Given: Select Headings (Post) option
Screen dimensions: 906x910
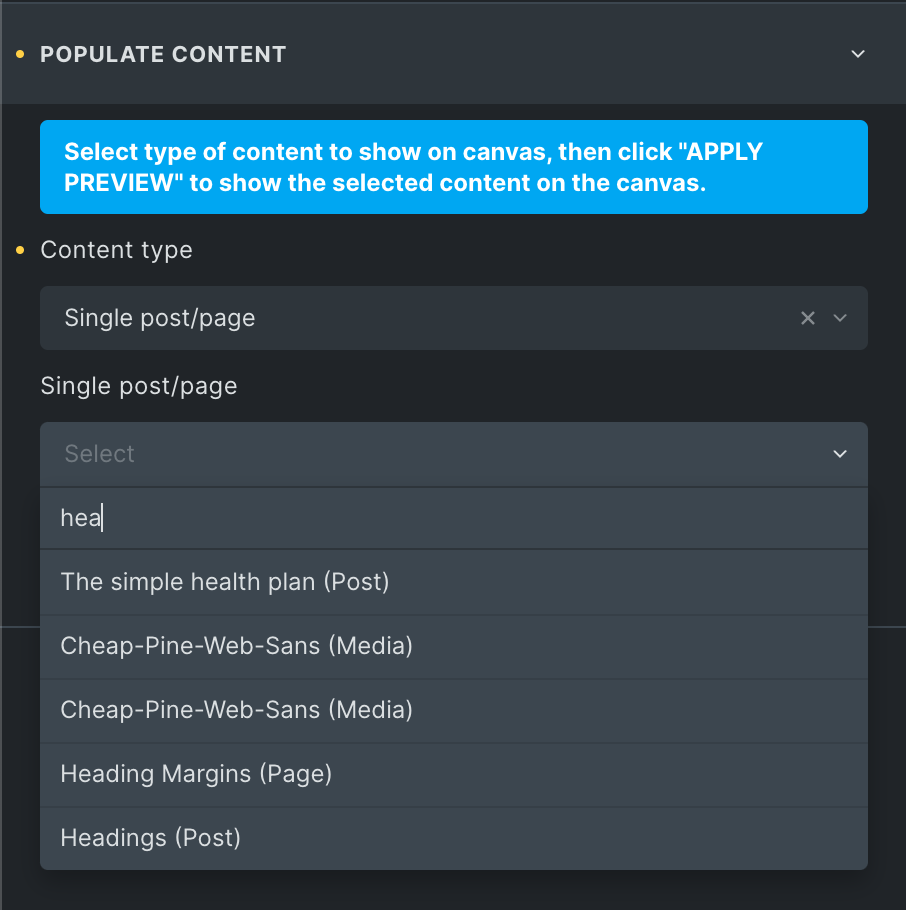Looking at the screenshot, I should pyautogui.click(x=454, y=838).
